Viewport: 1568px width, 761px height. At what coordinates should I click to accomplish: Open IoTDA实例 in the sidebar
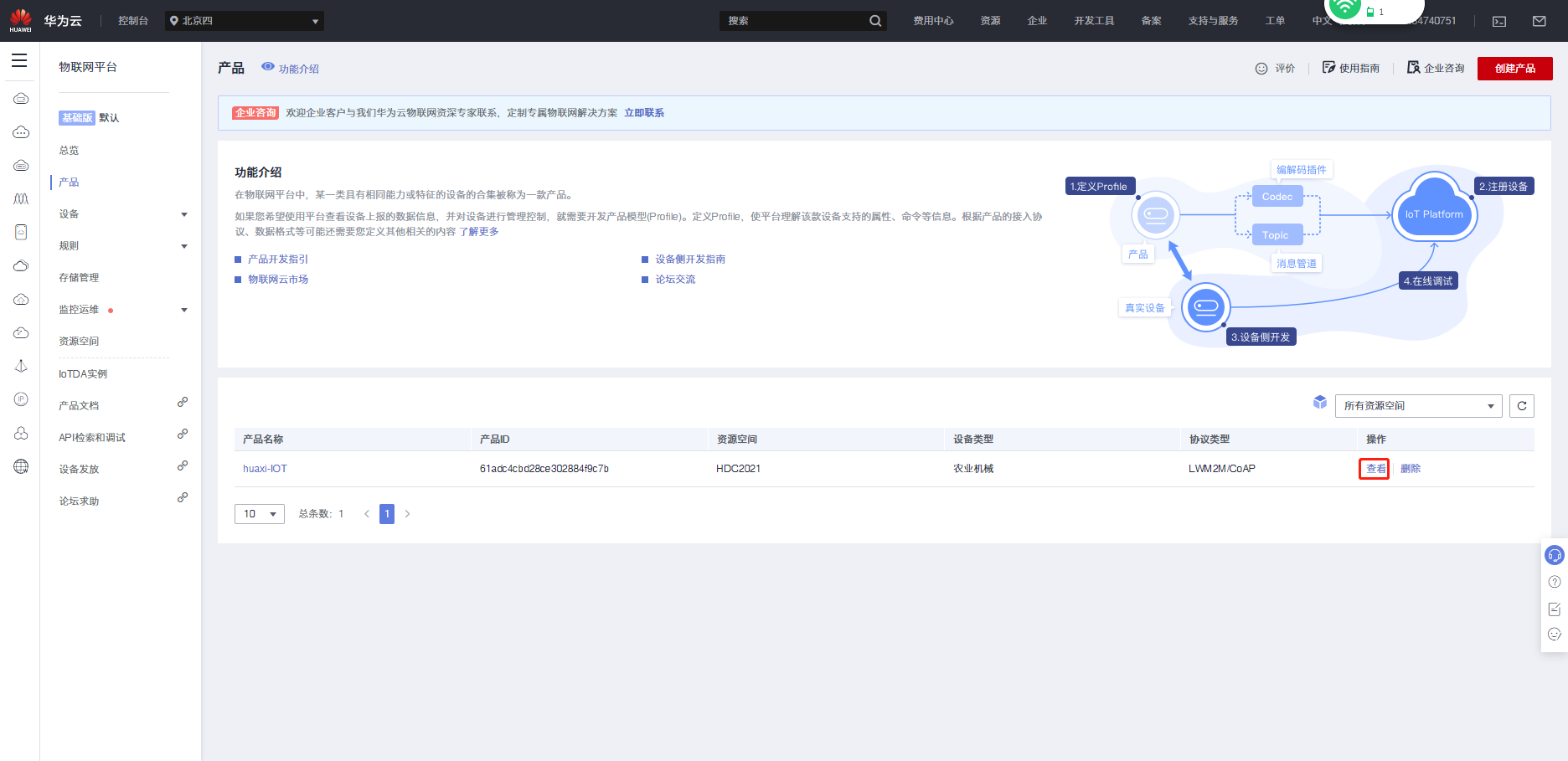[x=83, y=374]
